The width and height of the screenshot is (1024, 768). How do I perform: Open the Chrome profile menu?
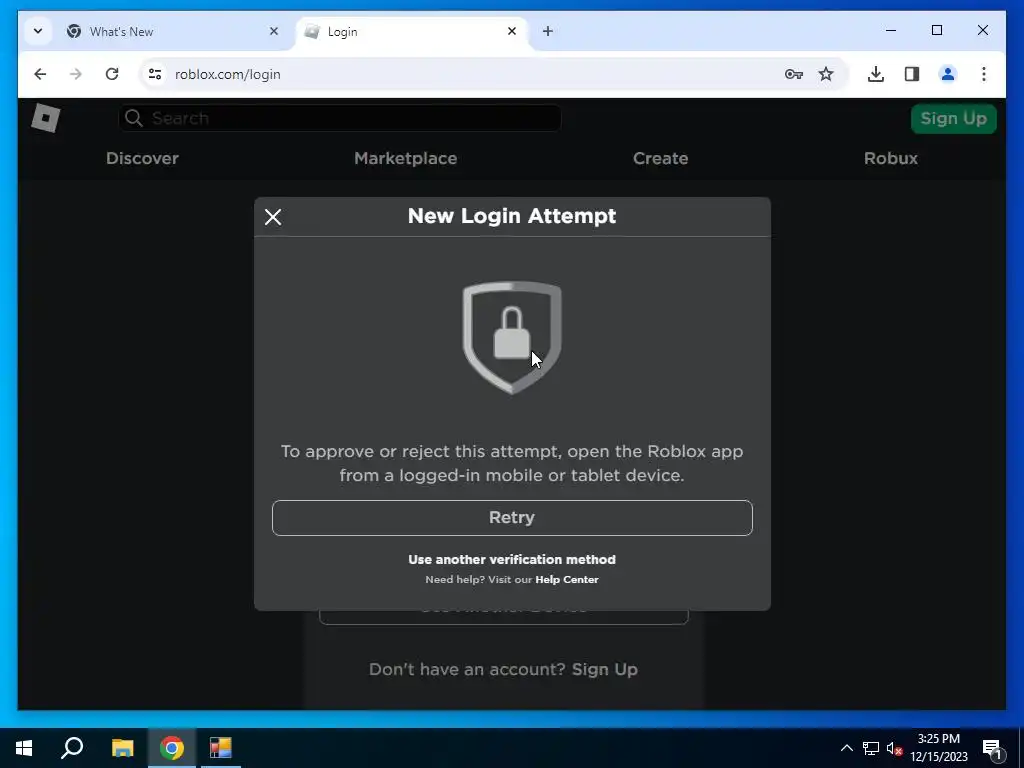coord(948,74)
